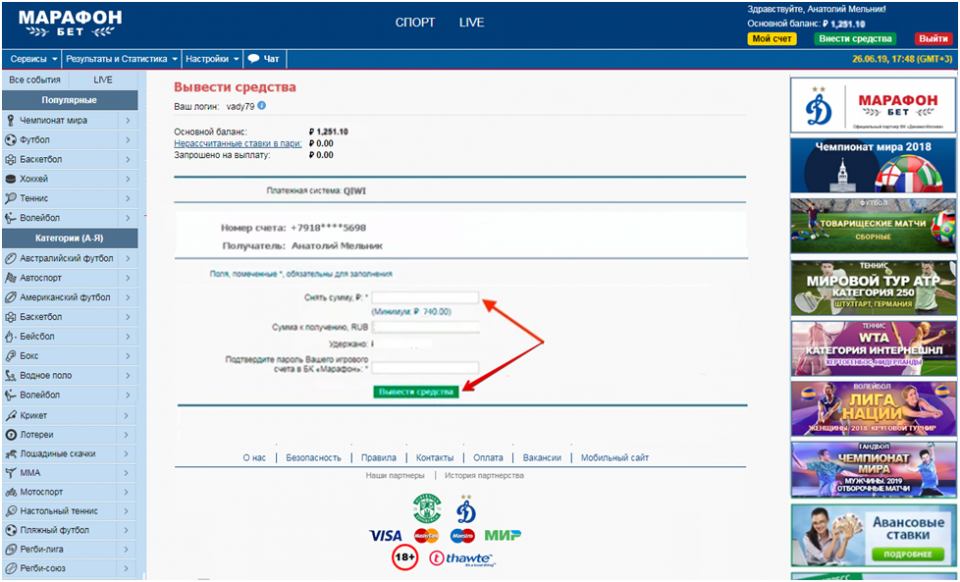Open the Сервисы dropdown menu

[x=33, y=59]
